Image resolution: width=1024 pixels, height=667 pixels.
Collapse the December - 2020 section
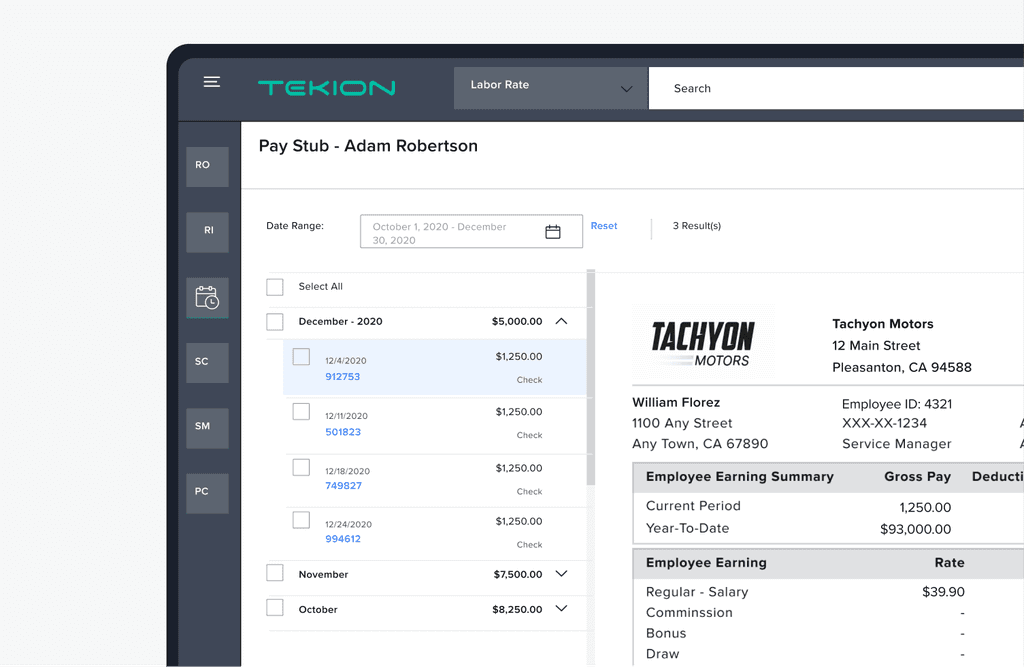tap(561, 322)
